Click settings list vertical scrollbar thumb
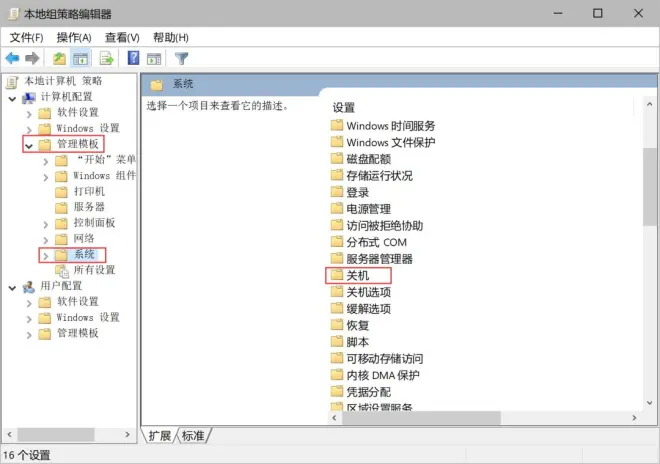The height and width of the screenshot is (464, 660). pos(649,187)
